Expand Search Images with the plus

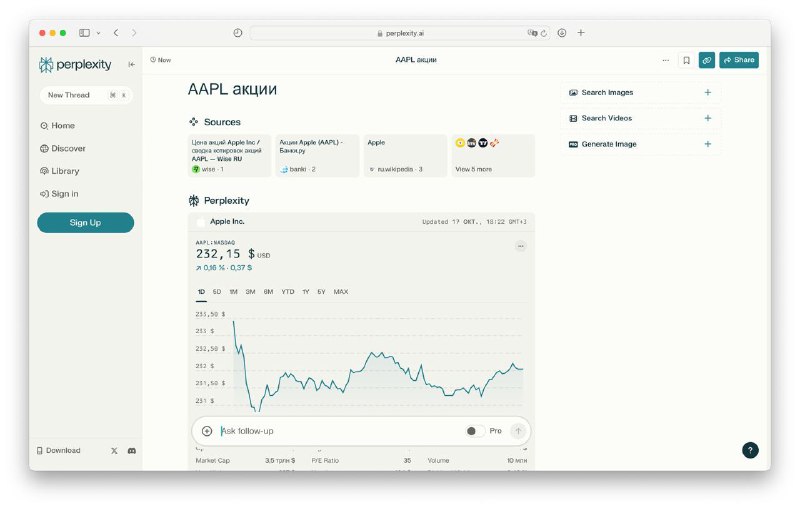coord(708,93)
